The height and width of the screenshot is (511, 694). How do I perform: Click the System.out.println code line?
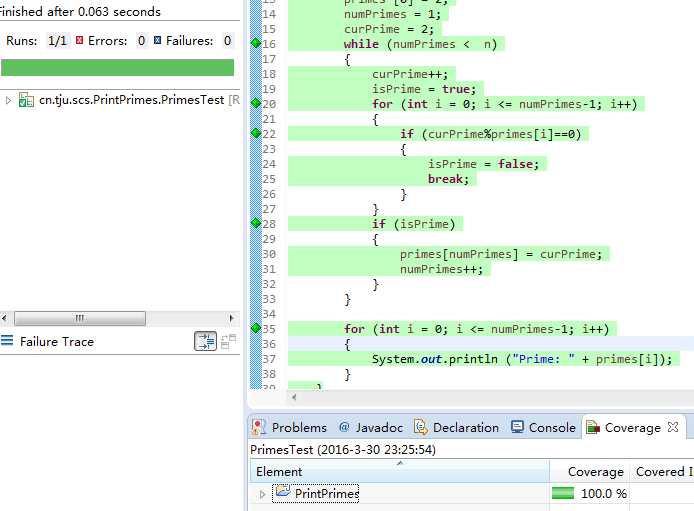522,359
